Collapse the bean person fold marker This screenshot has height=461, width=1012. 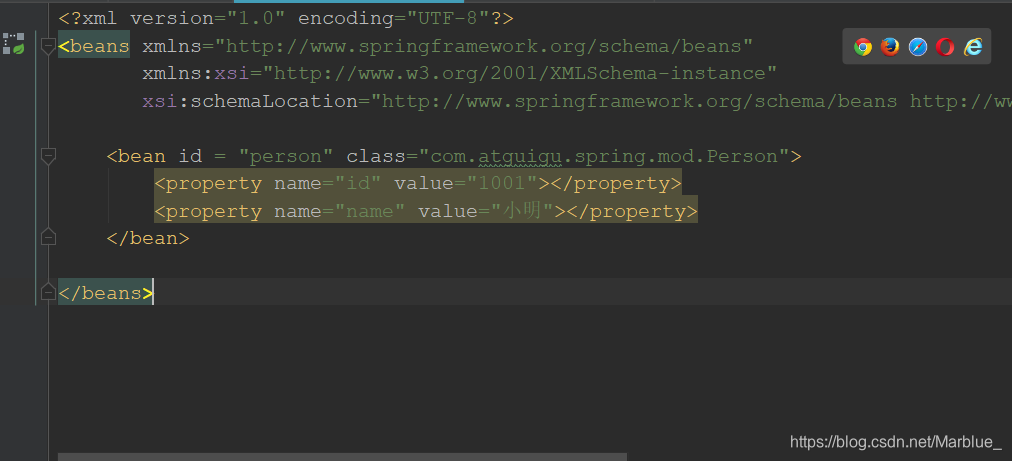(48, 156)
